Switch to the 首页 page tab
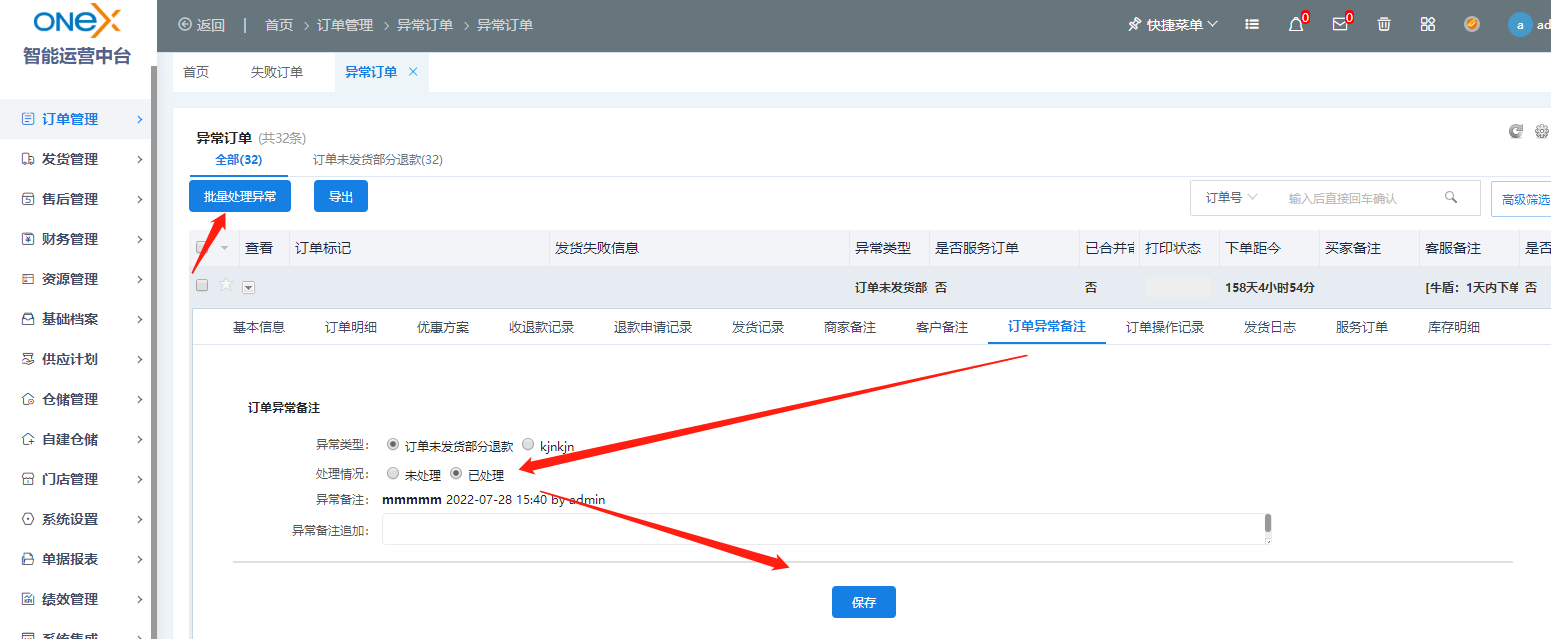 coord(196,72)
